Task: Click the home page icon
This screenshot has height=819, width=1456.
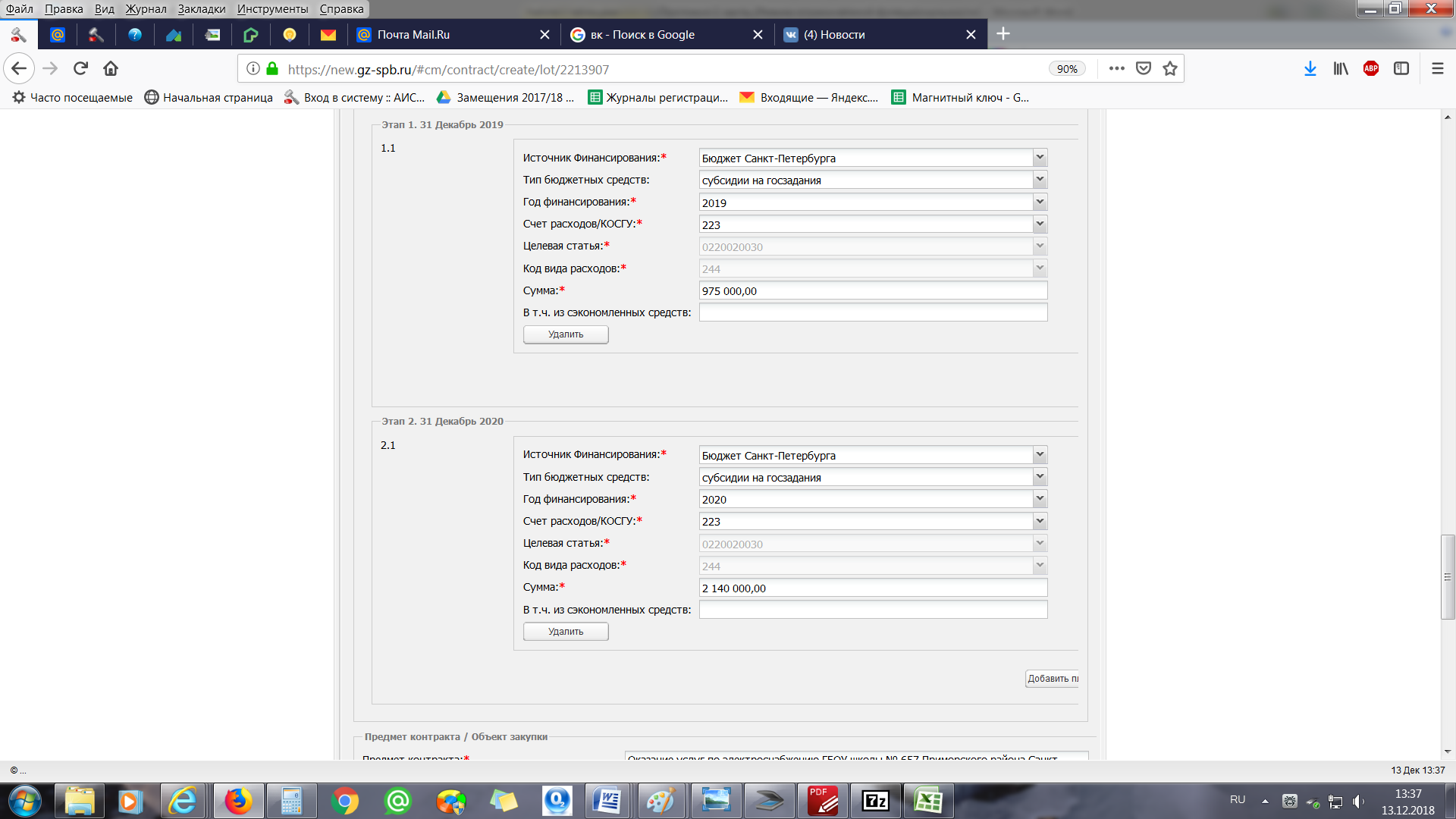Action: coord(111,68)
